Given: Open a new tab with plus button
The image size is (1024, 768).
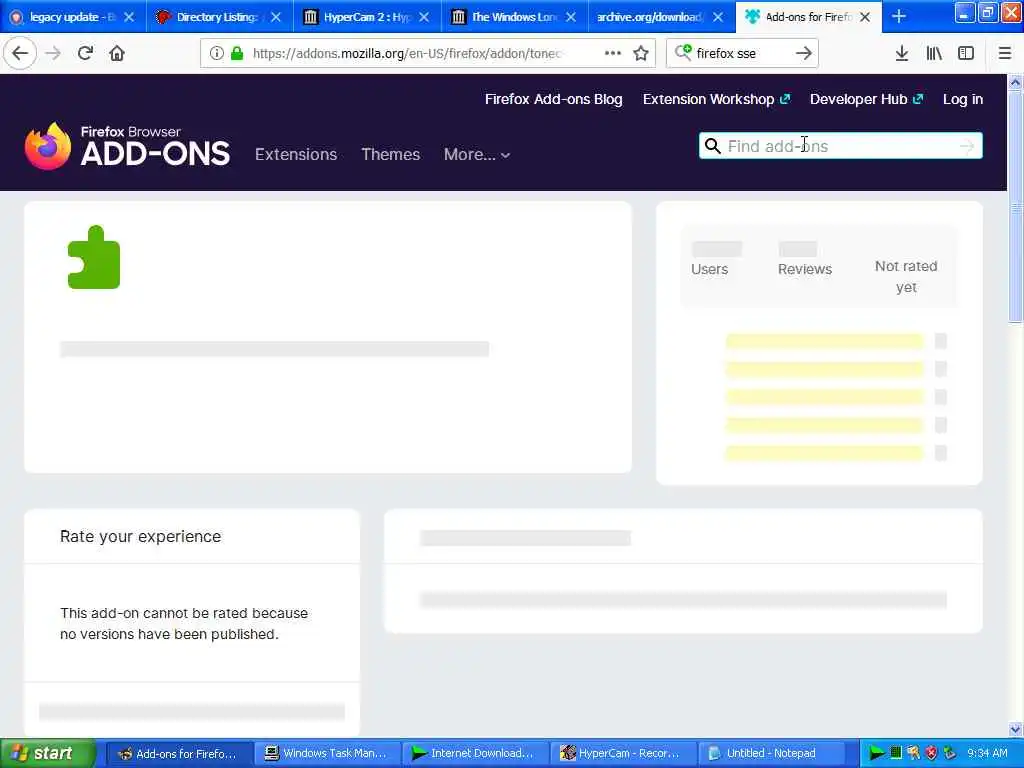Looking at the screenshot, I should coord(899,16).
